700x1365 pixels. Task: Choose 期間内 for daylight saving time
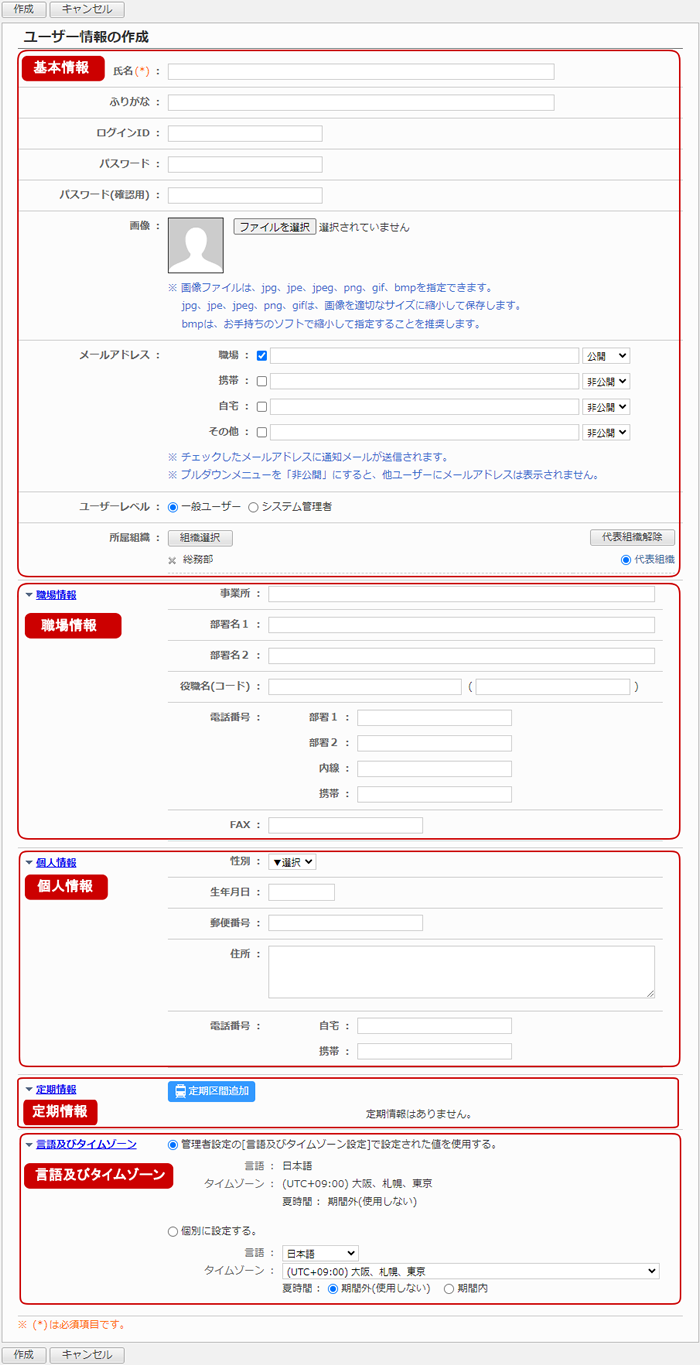tap(448, 1289)
